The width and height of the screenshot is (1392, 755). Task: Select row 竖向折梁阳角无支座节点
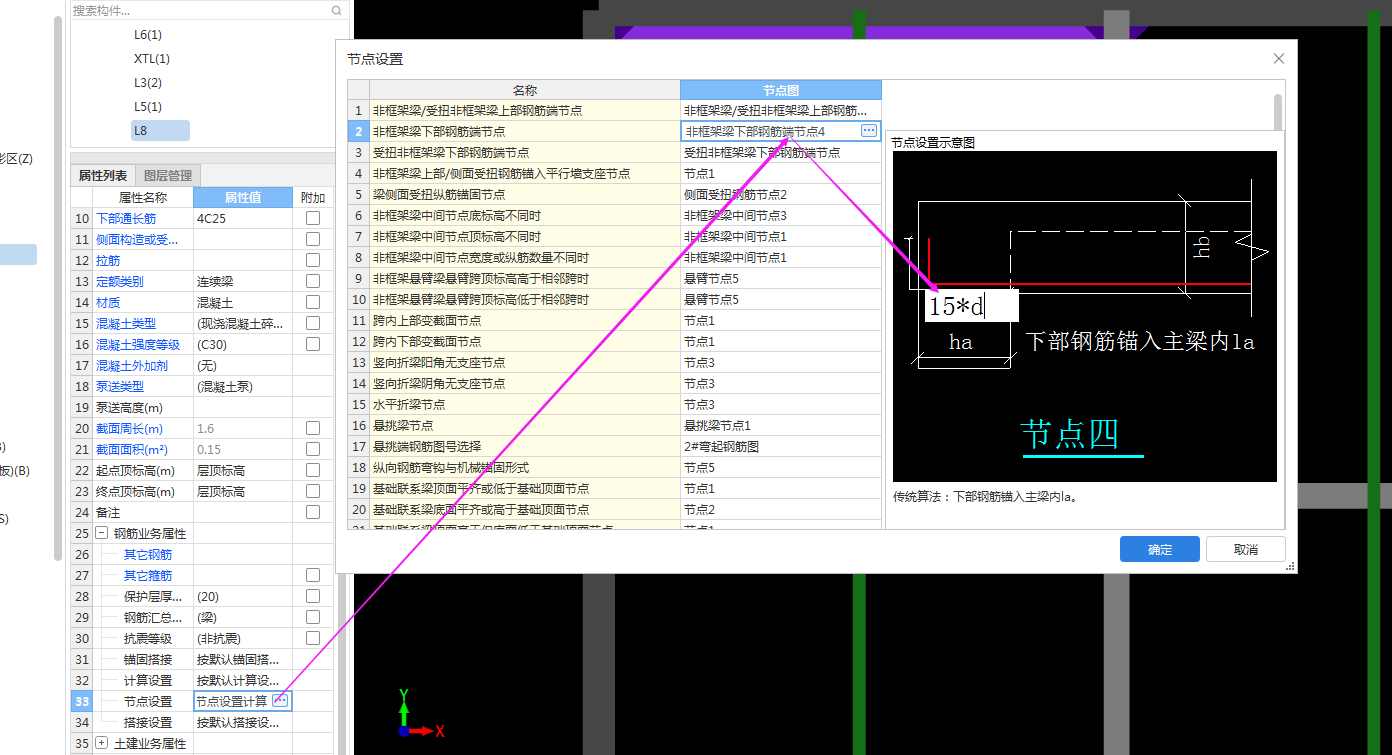(x=525, y=362)
